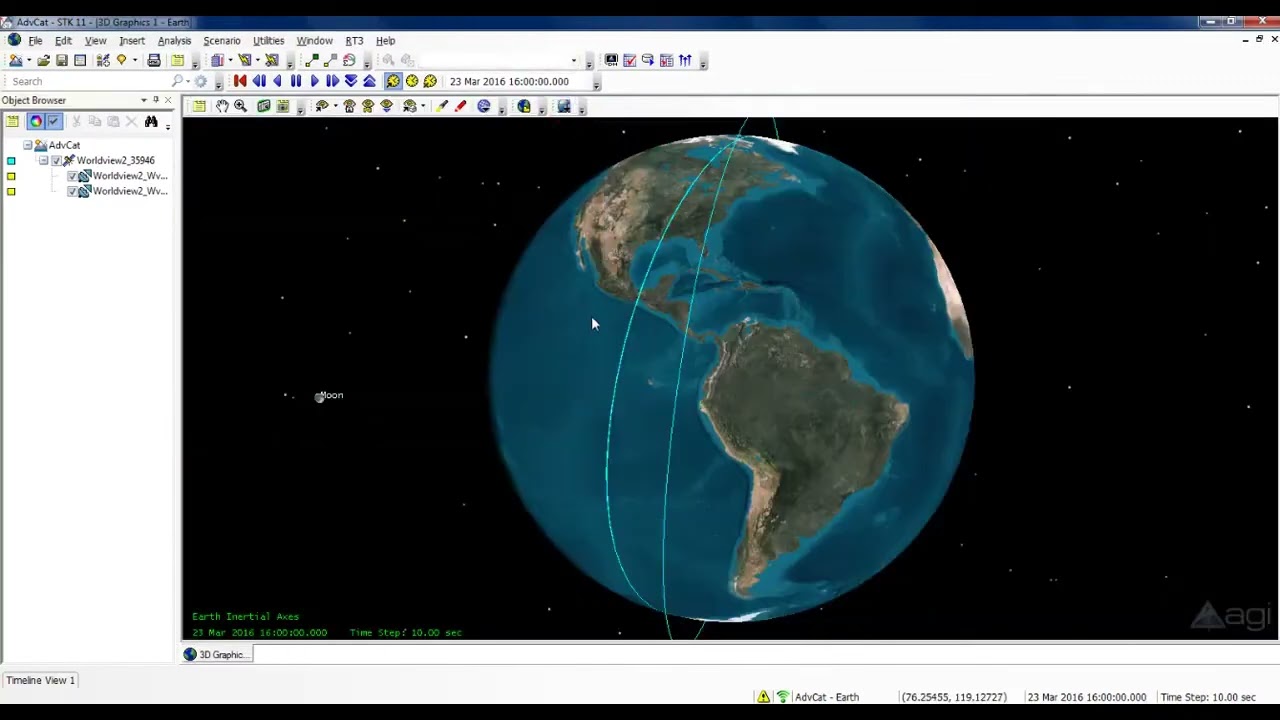The image size is (1280, 720).
Task: Open the File menu
Action: 35,41
